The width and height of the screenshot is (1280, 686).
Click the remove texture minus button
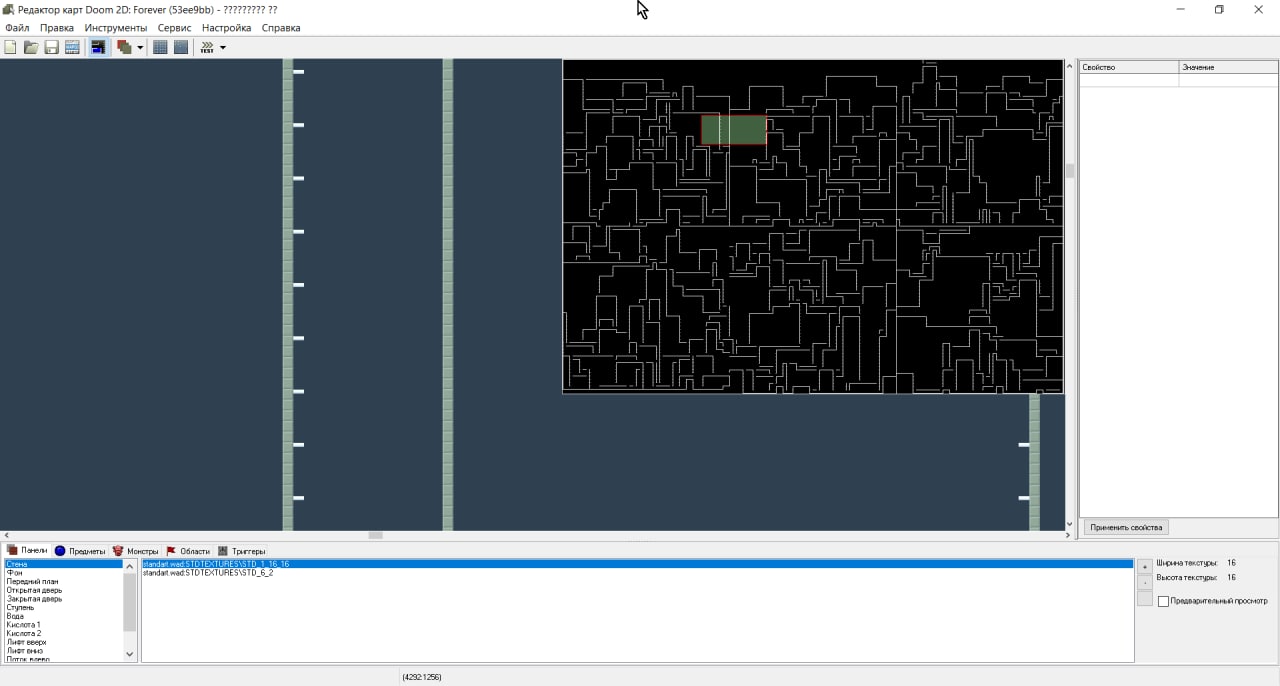click(x=1145, y=582)
